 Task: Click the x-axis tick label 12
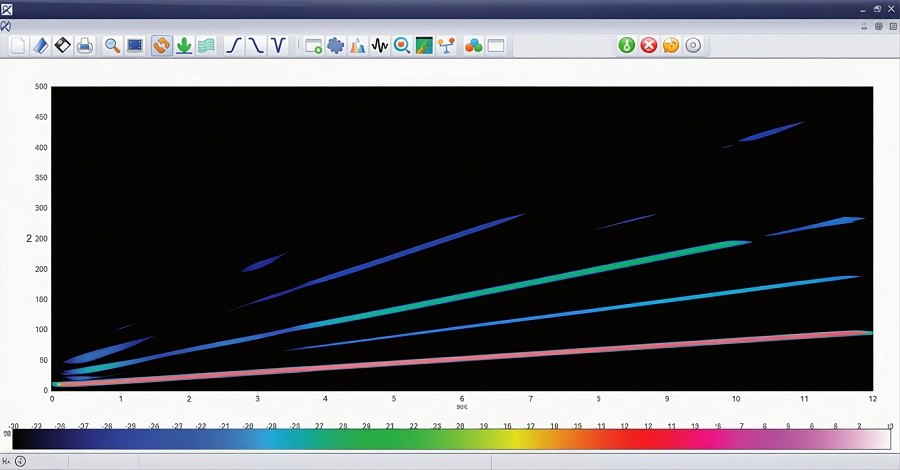click(x=872, y=398)
